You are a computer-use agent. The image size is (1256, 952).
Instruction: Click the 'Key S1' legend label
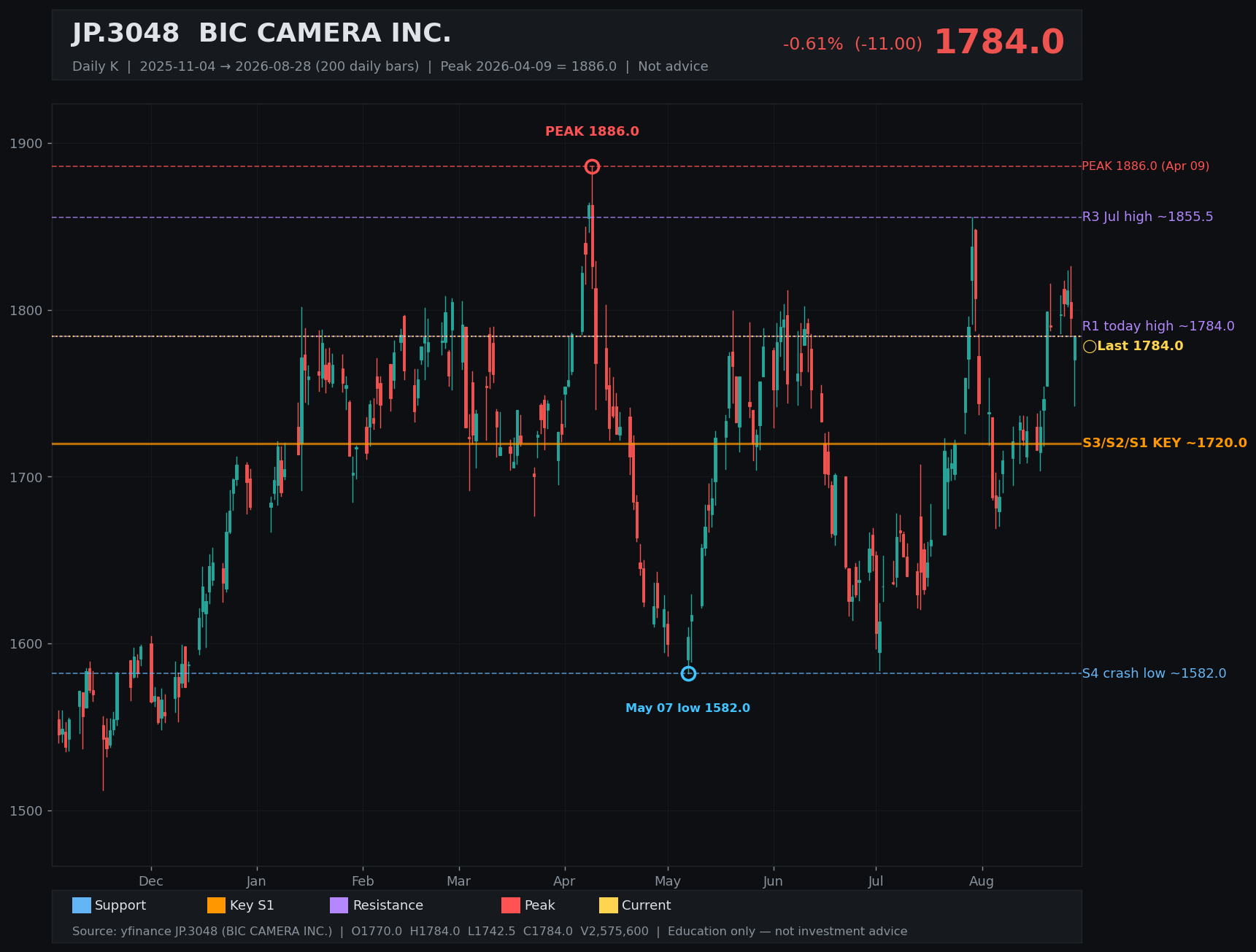(x=252, y=905)
